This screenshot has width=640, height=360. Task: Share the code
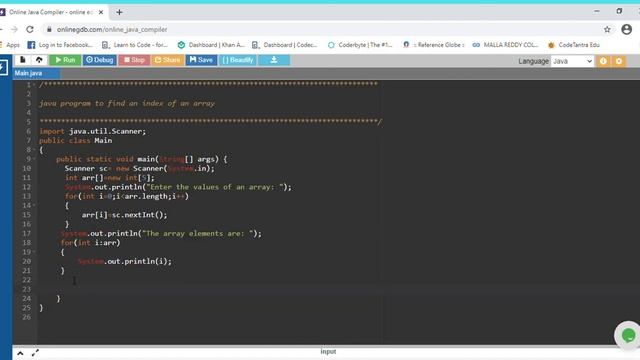[x=167, y=60]
